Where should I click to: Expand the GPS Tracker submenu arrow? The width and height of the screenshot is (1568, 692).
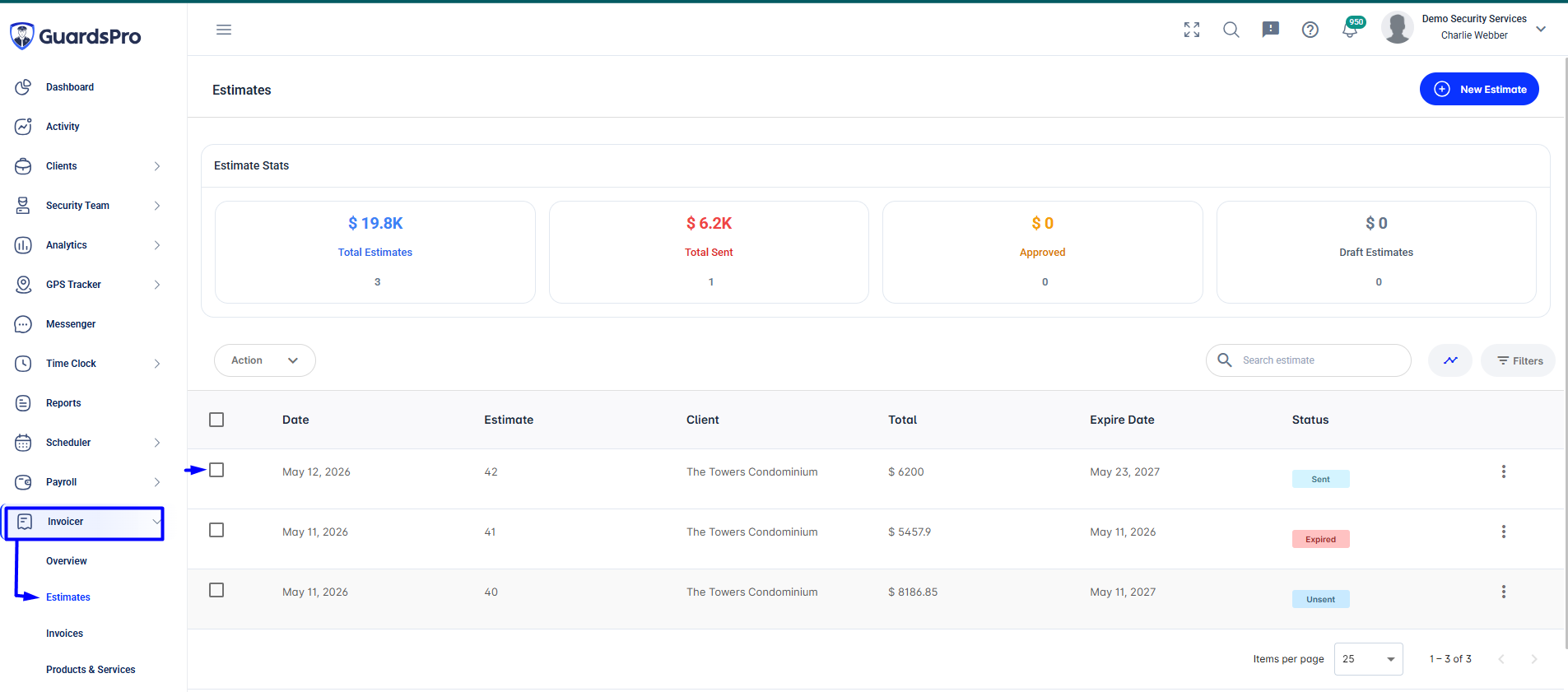[x=157, y=285]
